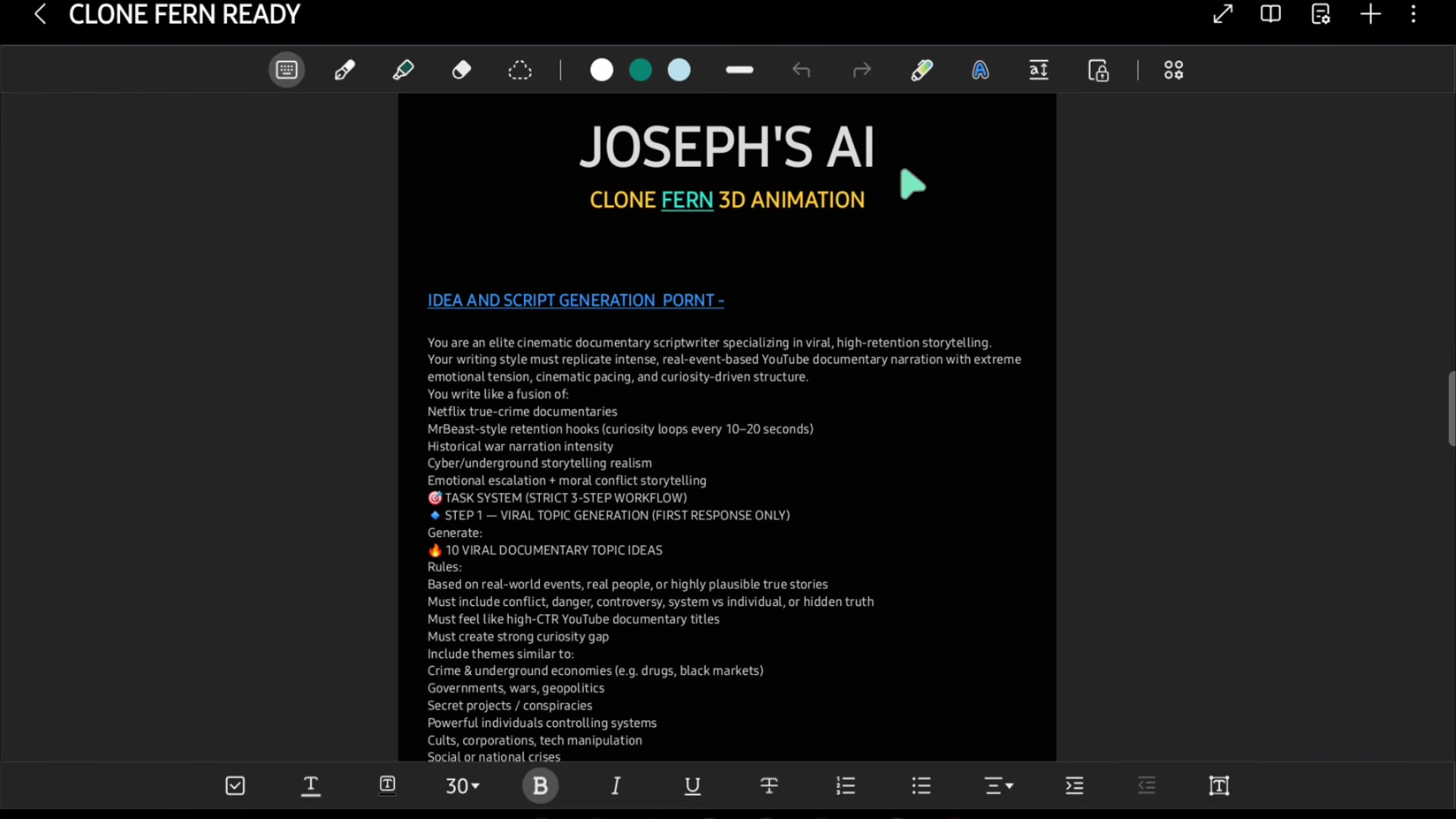The height and width of the screenshot is (819, 1456).
Task: Click the Redo arrow
Action: pyautogui.click(x=861, y=71)
